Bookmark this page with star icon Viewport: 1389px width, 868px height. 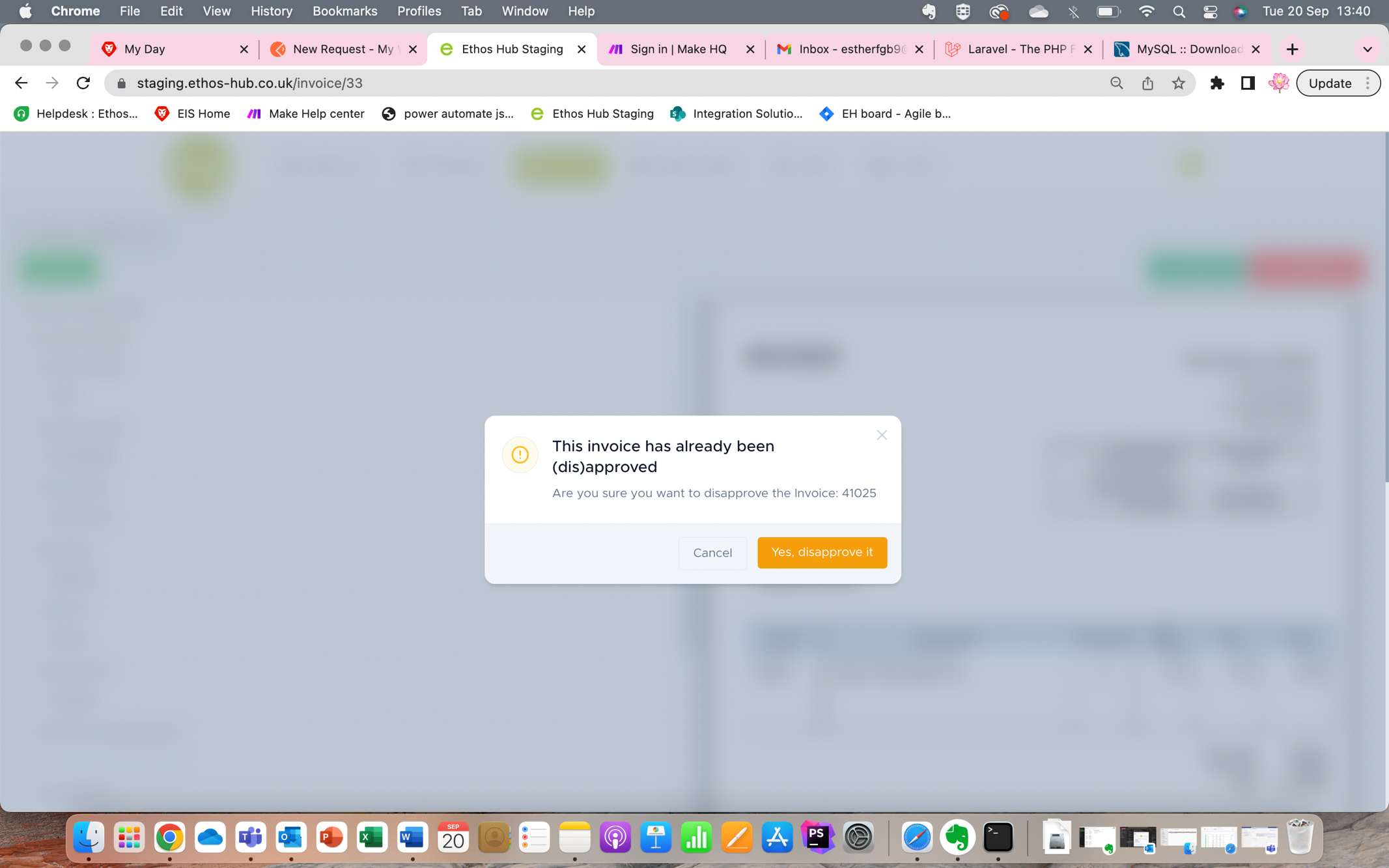tap(1178, 83)
